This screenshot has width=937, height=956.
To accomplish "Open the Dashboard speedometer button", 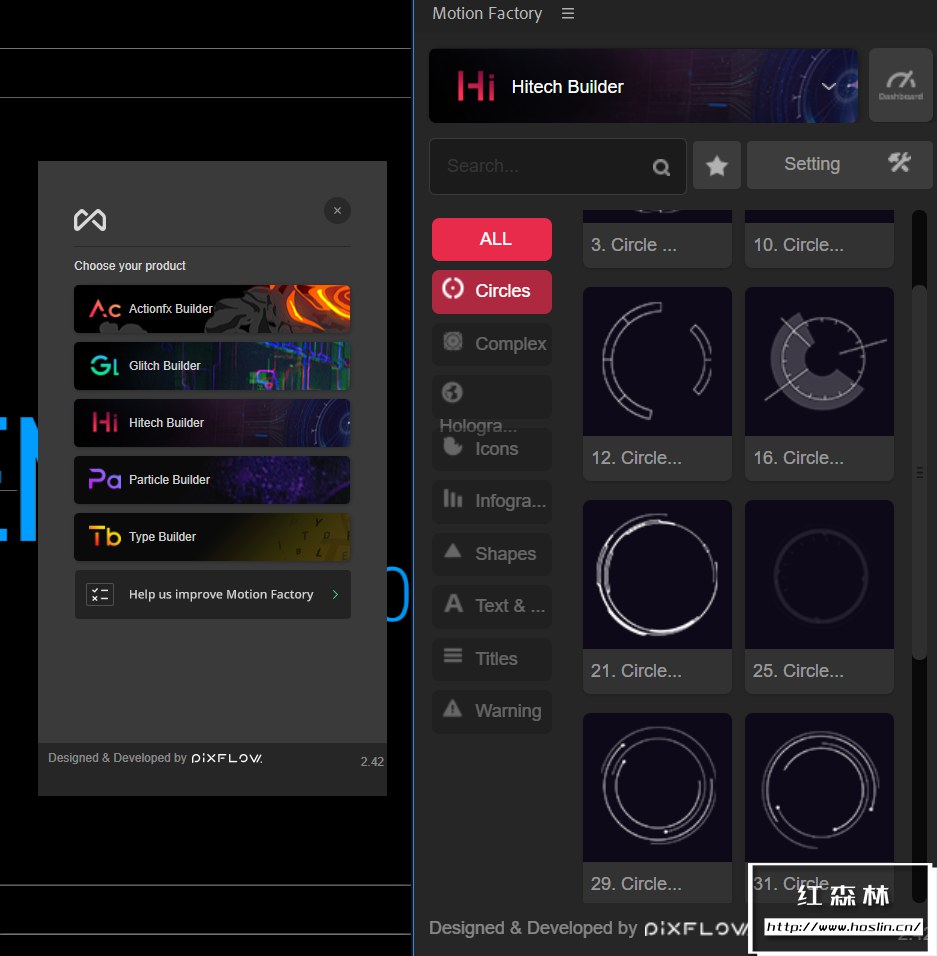I will click(x=900, y=85).
